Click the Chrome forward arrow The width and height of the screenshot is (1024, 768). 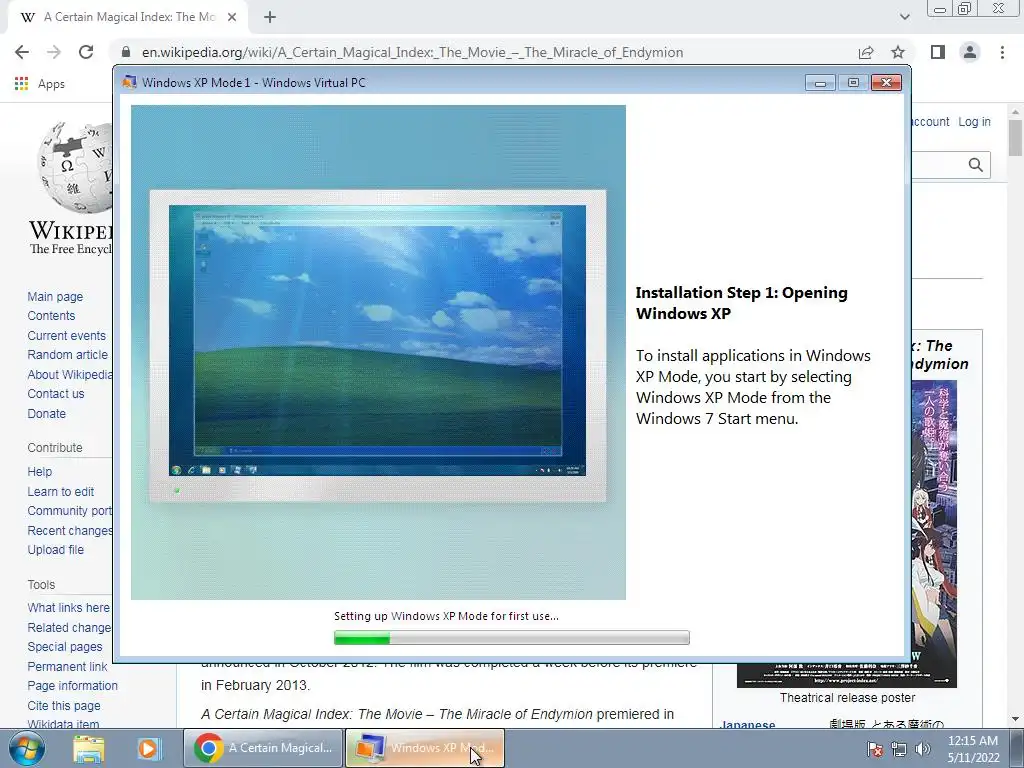tap(54, 52)
